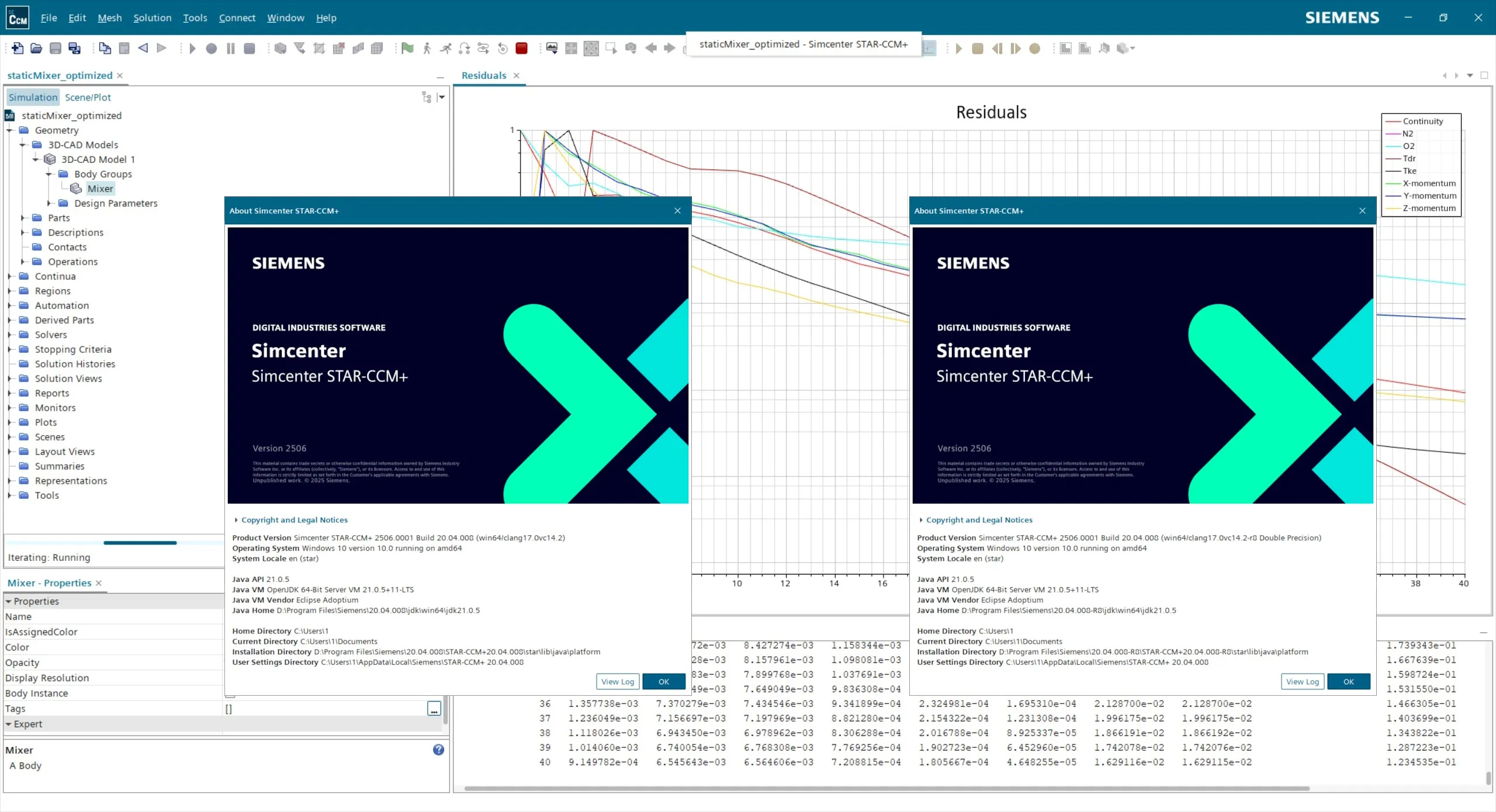Click the Paste clipboard icon in toolbar
1496x812 pixels.
point(124,48)
